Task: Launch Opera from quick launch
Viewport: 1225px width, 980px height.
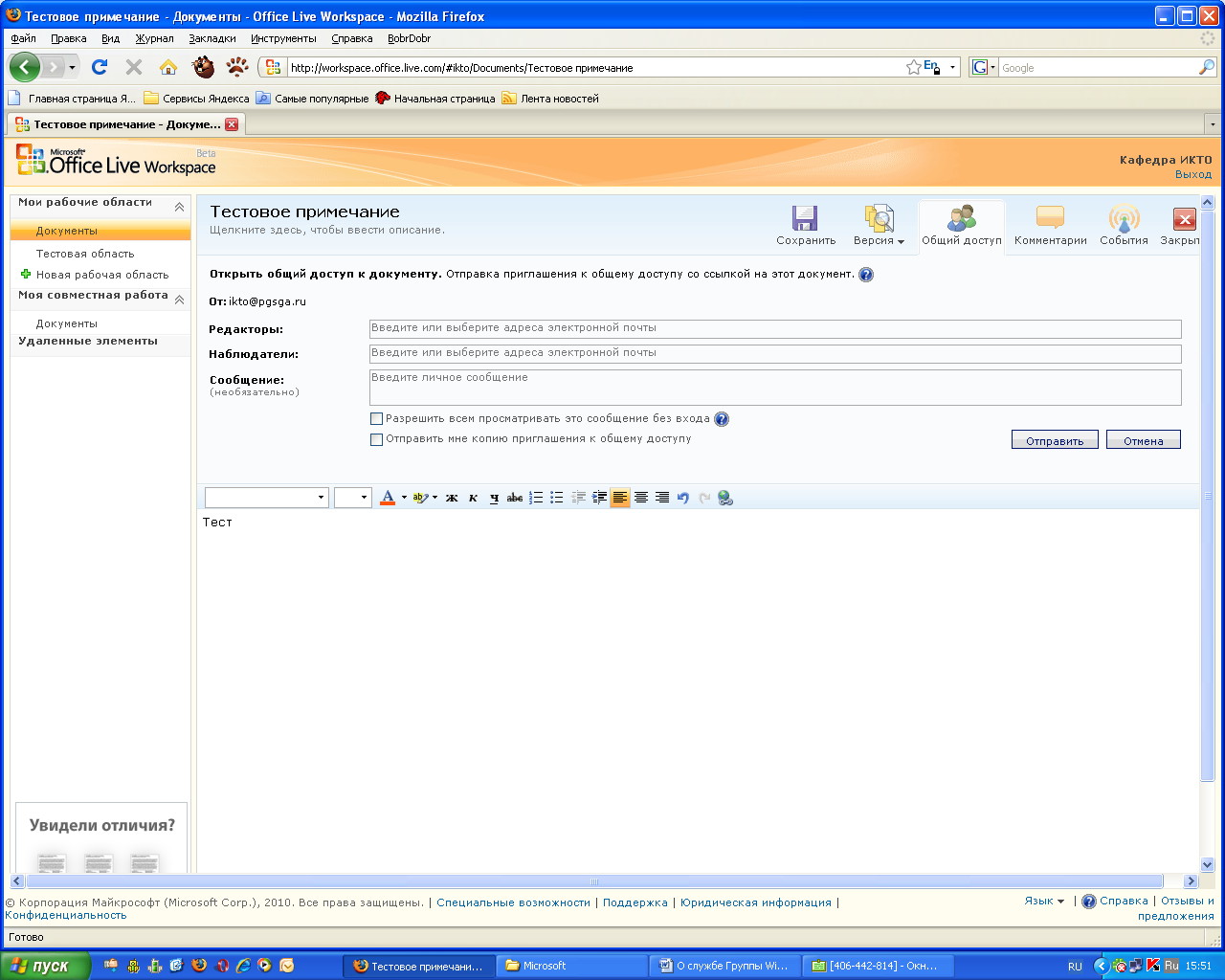Action: point(222,966)
